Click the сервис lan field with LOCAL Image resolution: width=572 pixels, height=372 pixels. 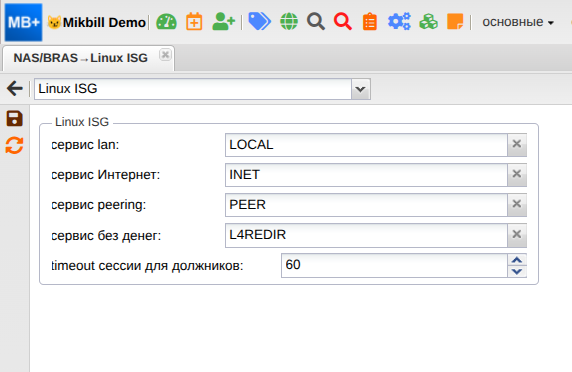pyautogui.click(x=366, y=145)
